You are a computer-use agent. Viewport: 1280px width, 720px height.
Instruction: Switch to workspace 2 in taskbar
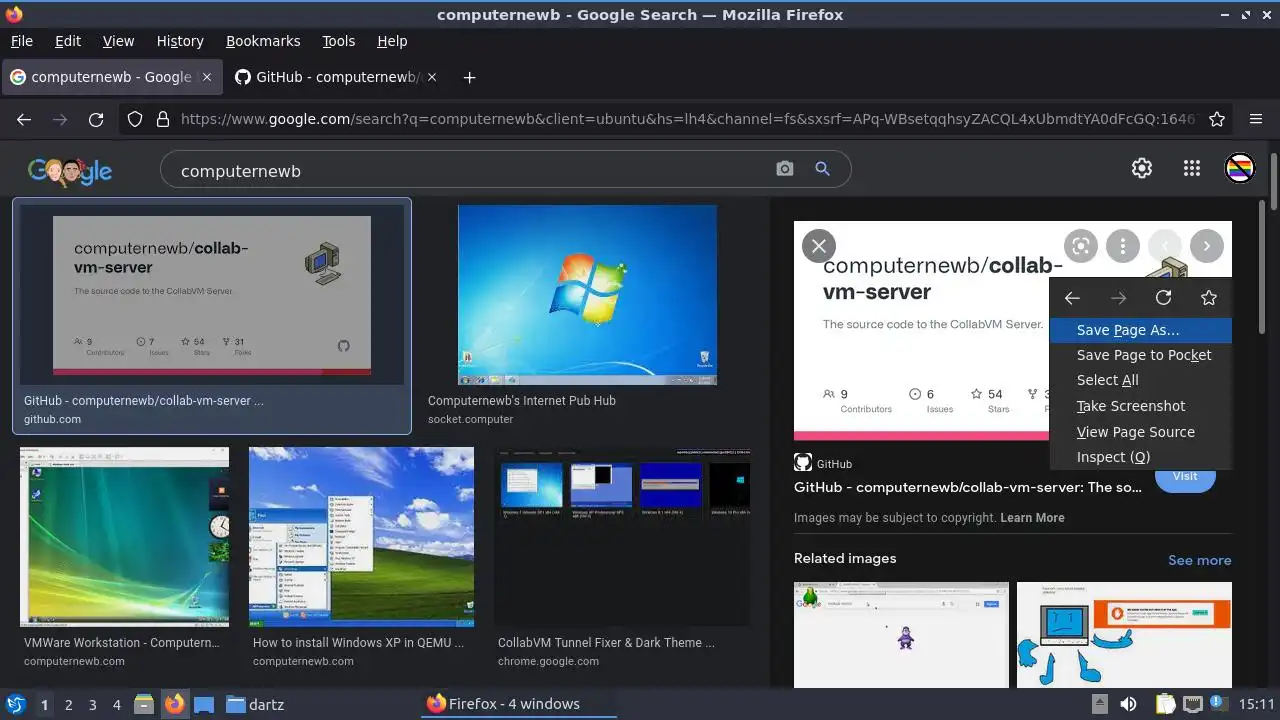(x=68, y=704)
